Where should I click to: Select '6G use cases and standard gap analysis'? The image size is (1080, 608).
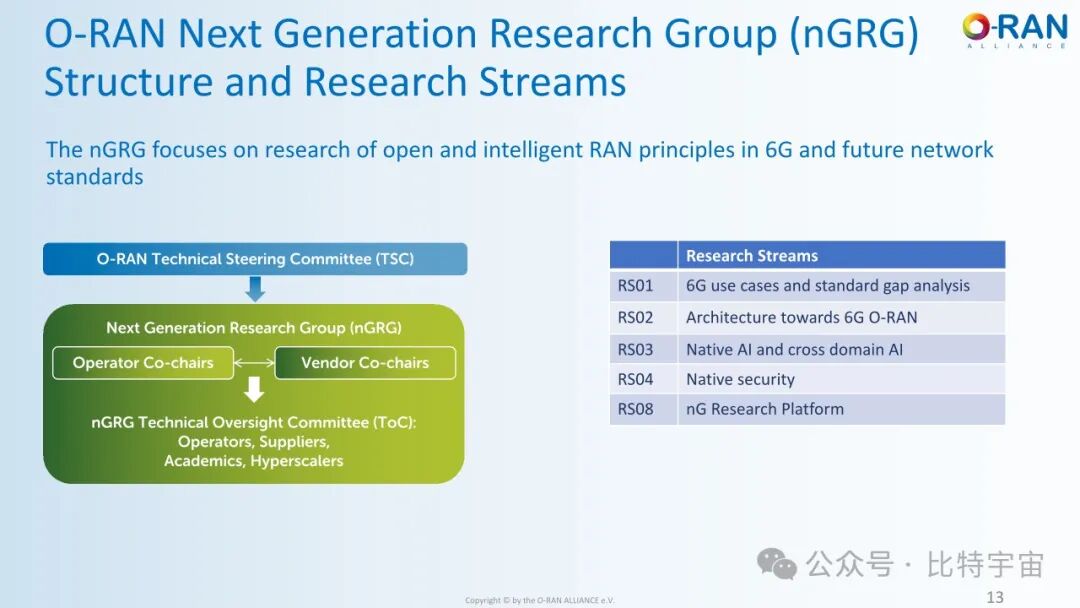[x=828, y=286]
